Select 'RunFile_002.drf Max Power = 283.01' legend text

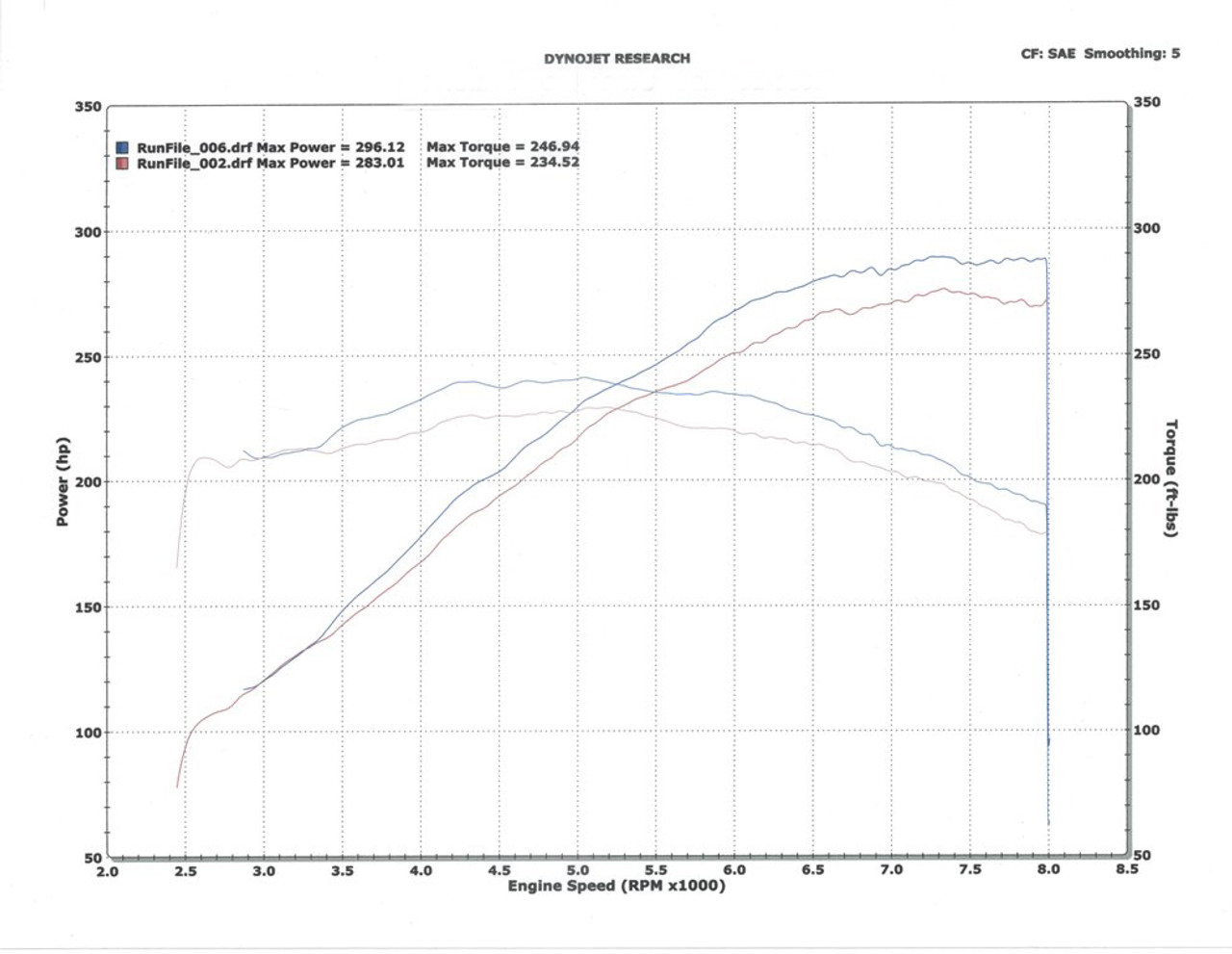point(271,164)
